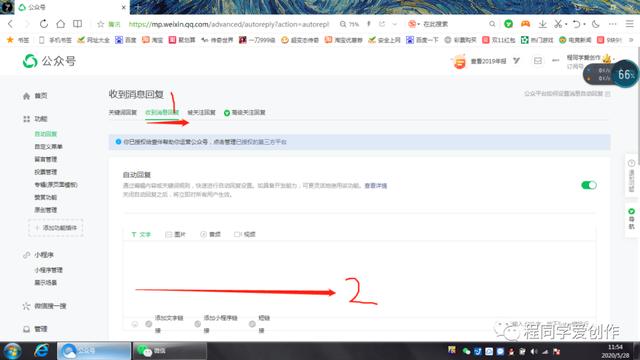This screenshot has height=360, width=640.
Task: Click 添加文章链接 below the editor
Action: [x=165, y=324]
